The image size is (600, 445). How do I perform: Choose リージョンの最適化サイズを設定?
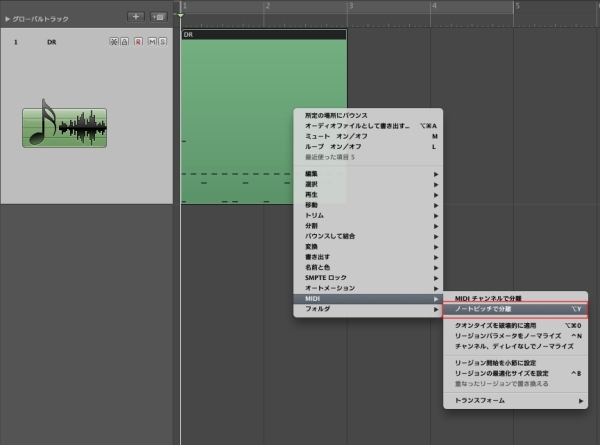[x=515, y=373]
